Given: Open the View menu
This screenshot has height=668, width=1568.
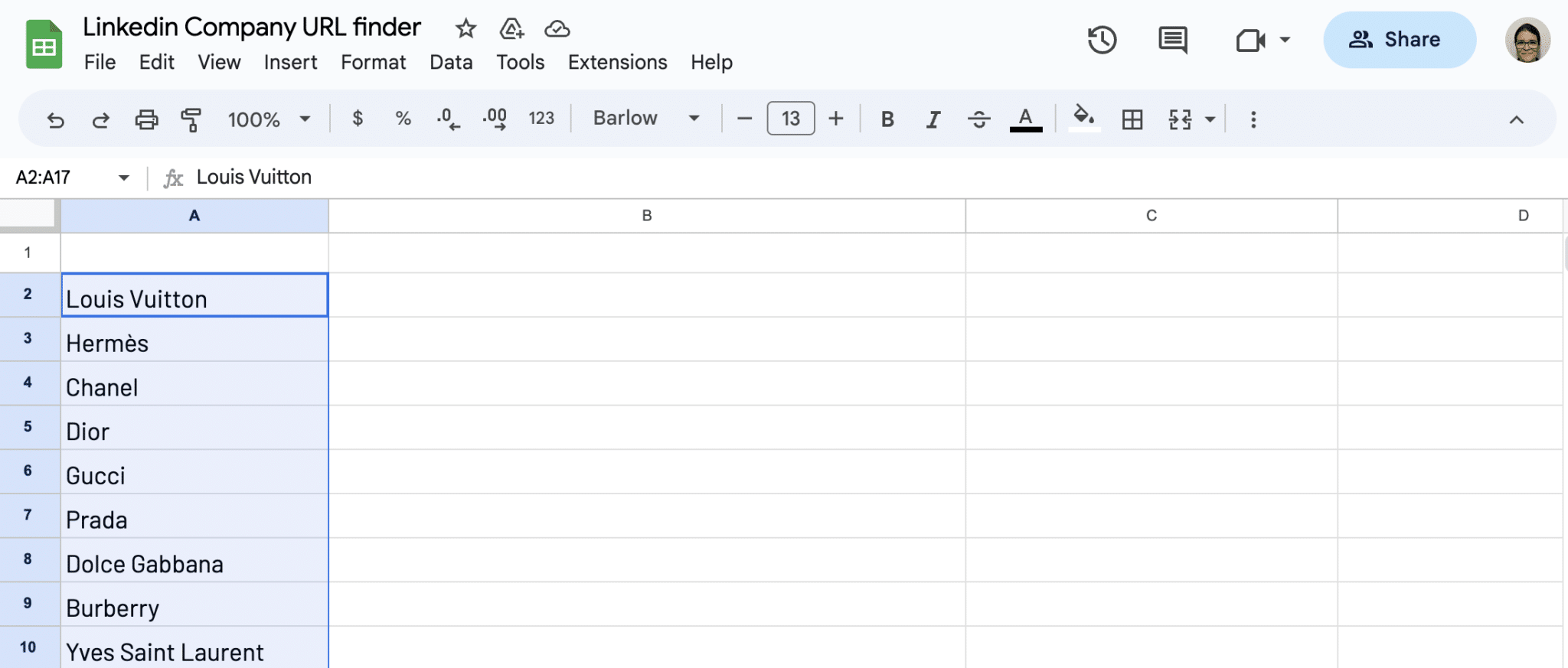Looking at the screenshot, I should (x=219, y=62).
